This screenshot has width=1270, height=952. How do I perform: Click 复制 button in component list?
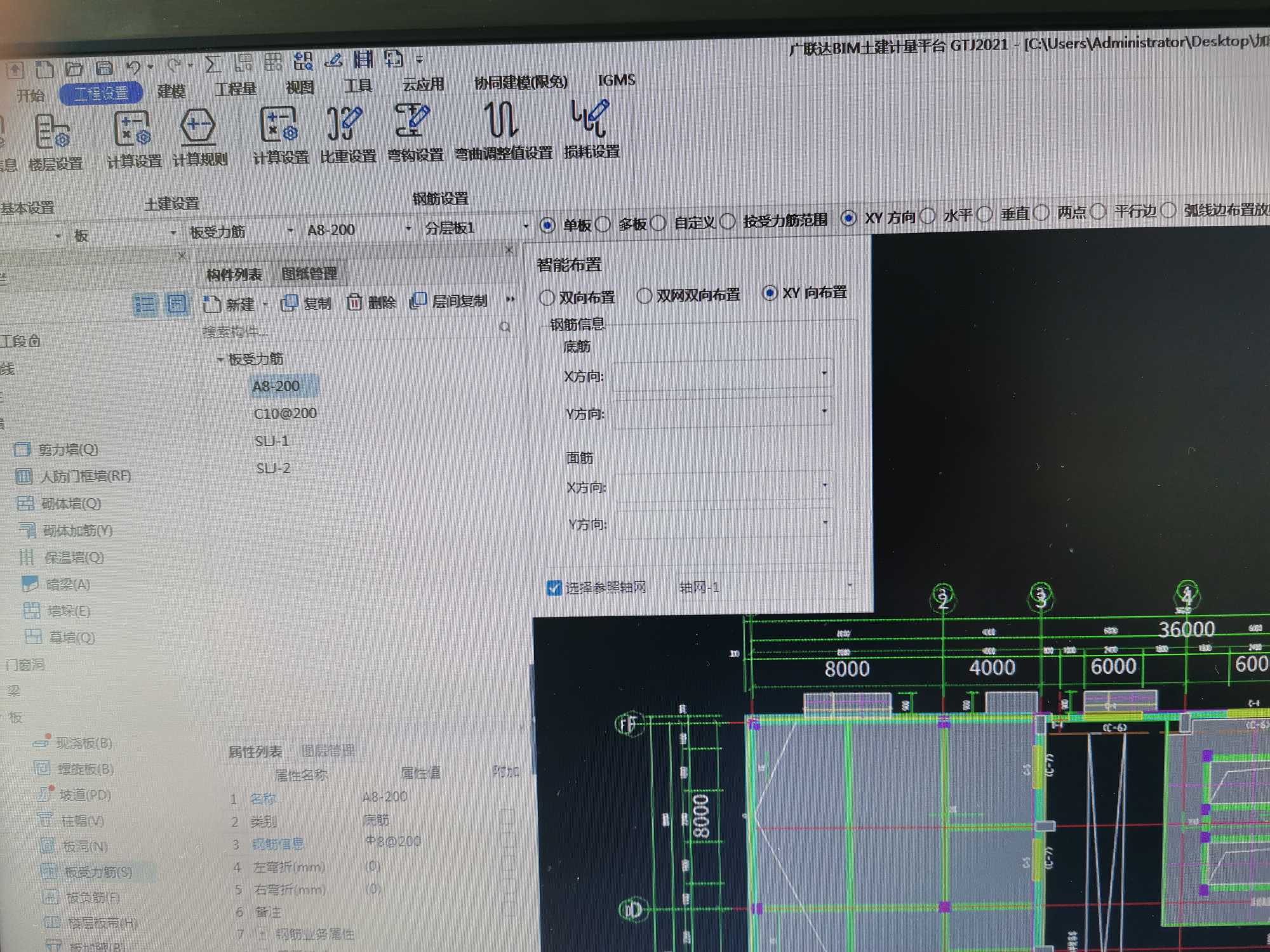(306, 303)
